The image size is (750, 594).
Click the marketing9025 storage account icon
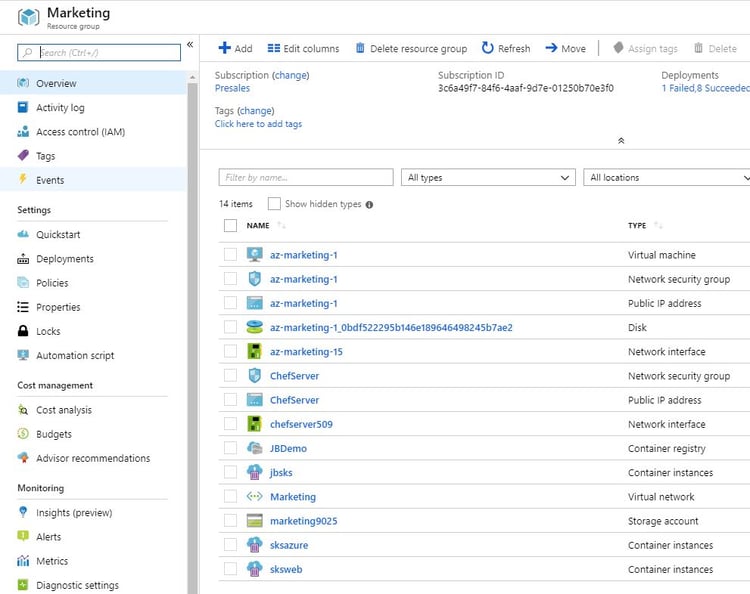pyautogui.click(x=254, y=521)
